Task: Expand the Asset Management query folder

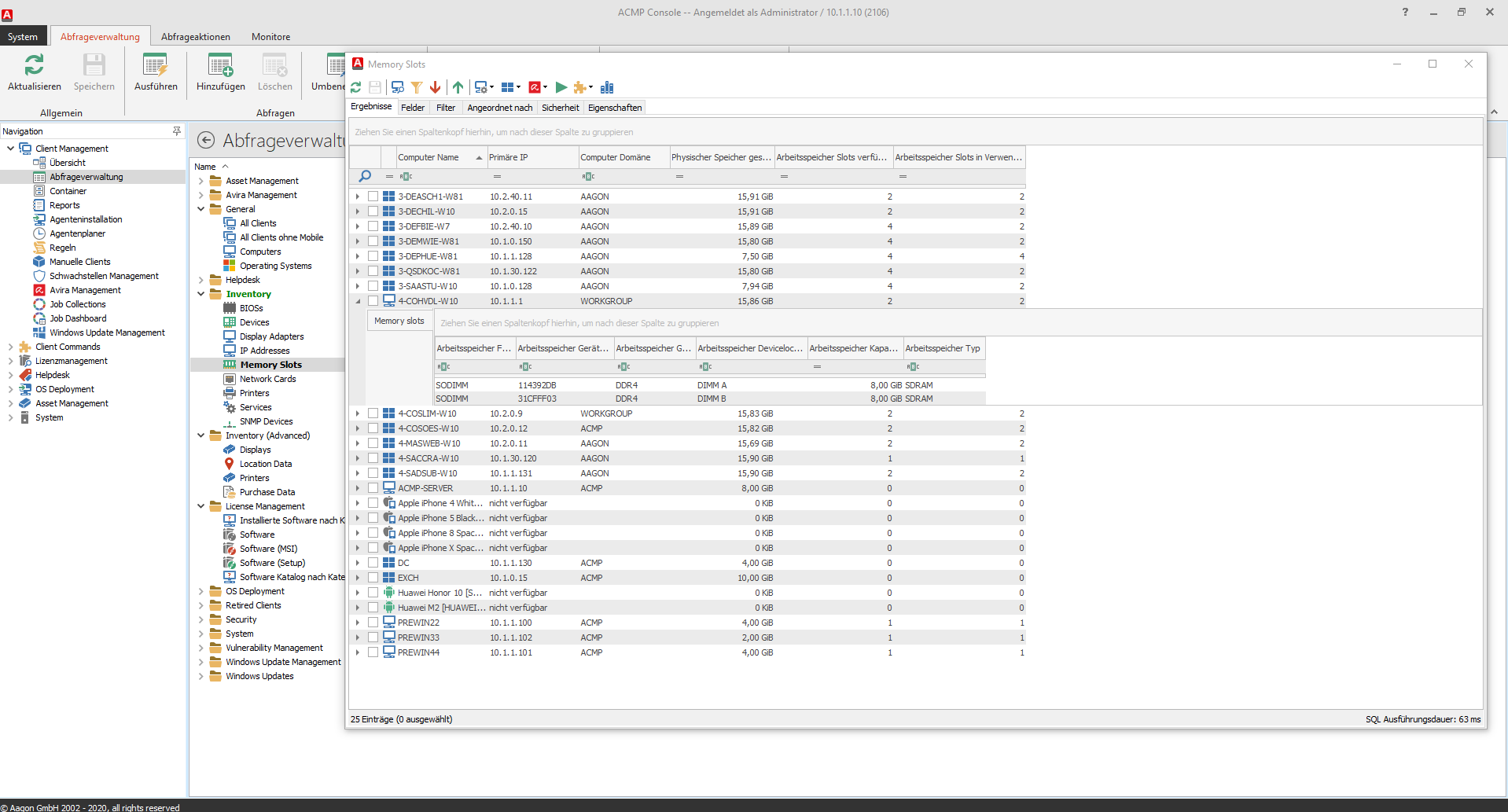Action: click(201, 181)
